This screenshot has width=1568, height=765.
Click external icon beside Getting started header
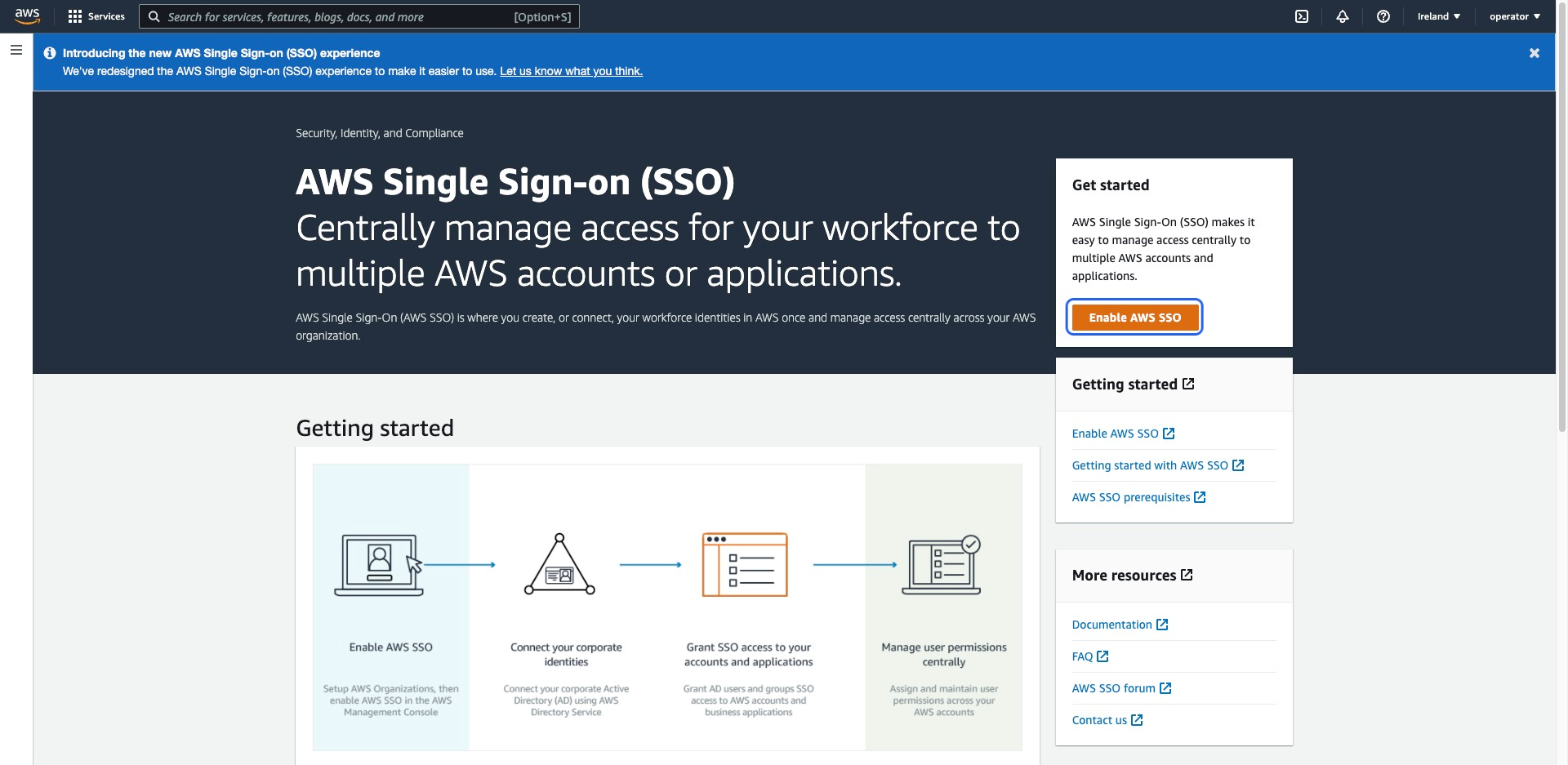click(x=1188, y=384)
